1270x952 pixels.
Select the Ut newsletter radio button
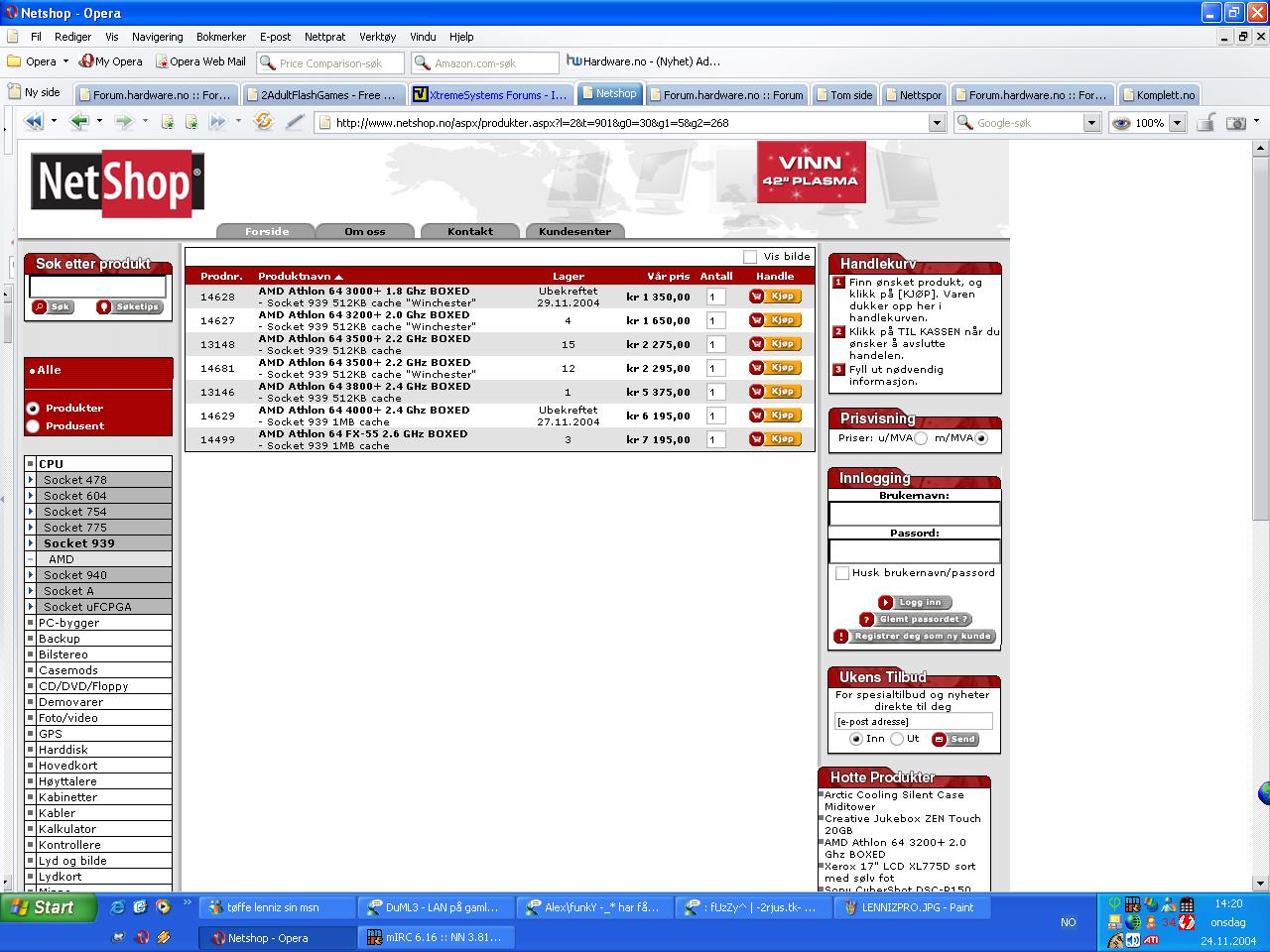(x=897, y=739)
